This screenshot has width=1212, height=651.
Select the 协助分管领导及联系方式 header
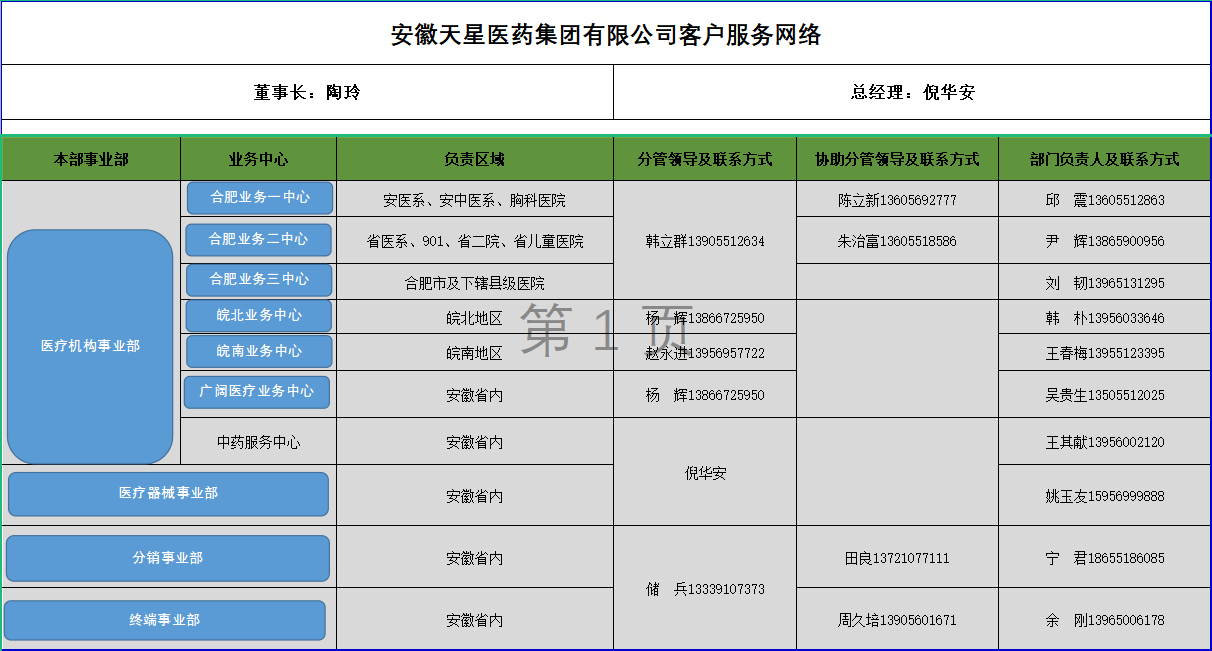[897, 159]
